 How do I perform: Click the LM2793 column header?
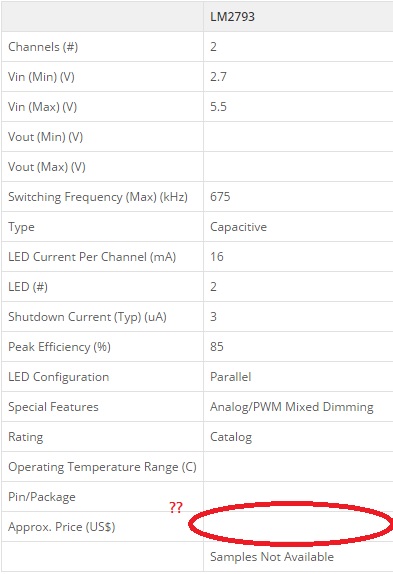(232, 16)
